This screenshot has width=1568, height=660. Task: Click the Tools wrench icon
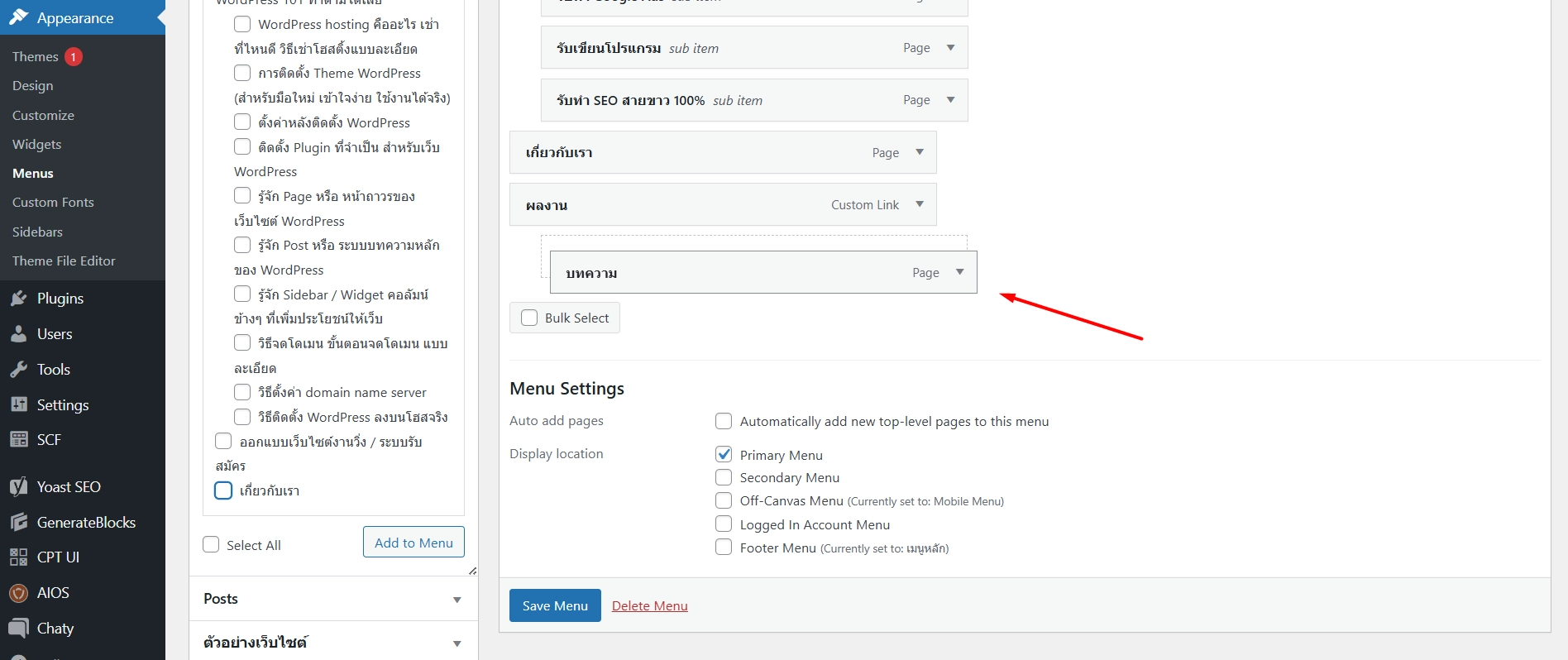[18, 370]
